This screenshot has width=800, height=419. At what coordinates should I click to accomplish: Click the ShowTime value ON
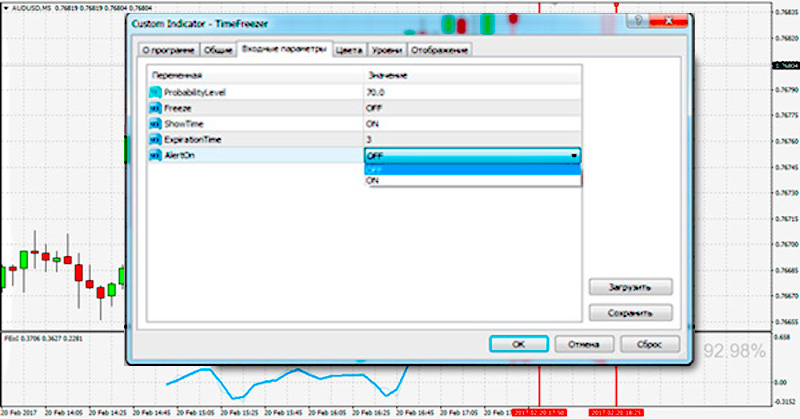(x=472, y=124)
